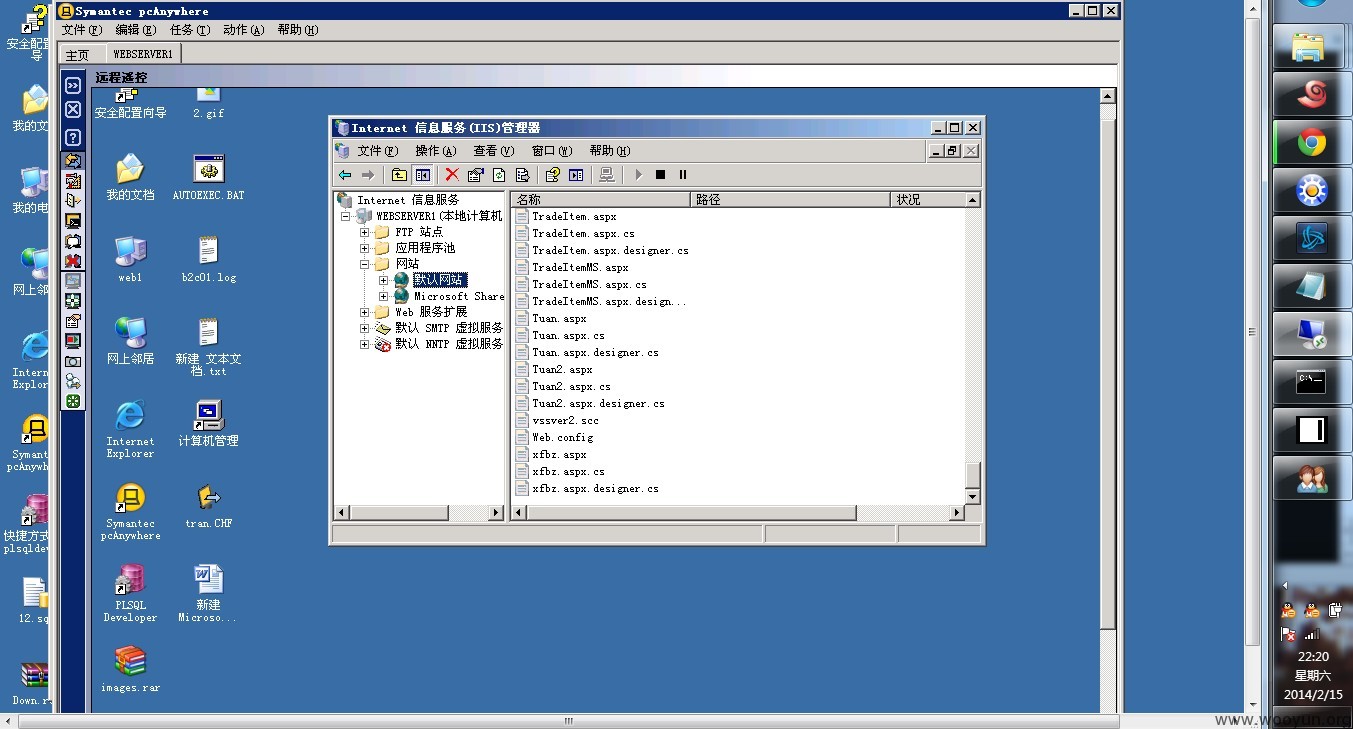This screenshot has width=1353, height=729.
Task: Select the Internet 信息服务 root node
Action: pyautogui.click(x=408, y=200)
